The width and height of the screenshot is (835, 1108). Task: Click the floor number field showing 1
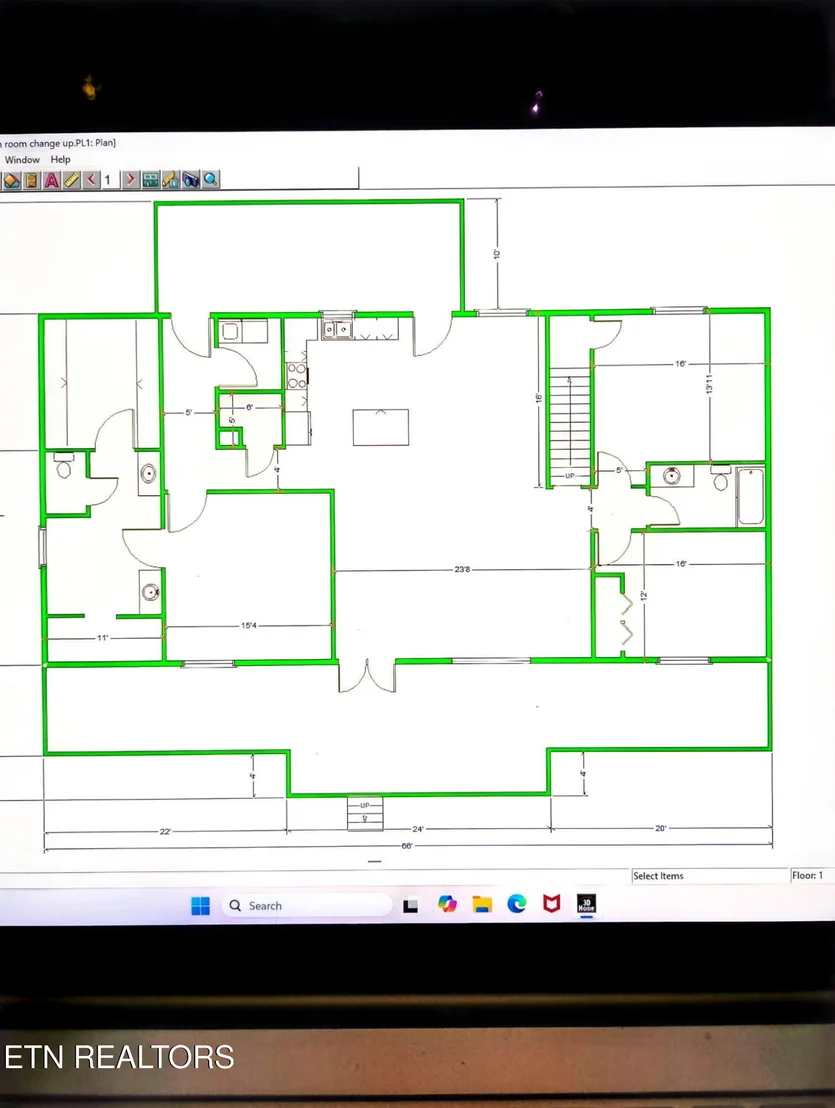click(109, 180)
